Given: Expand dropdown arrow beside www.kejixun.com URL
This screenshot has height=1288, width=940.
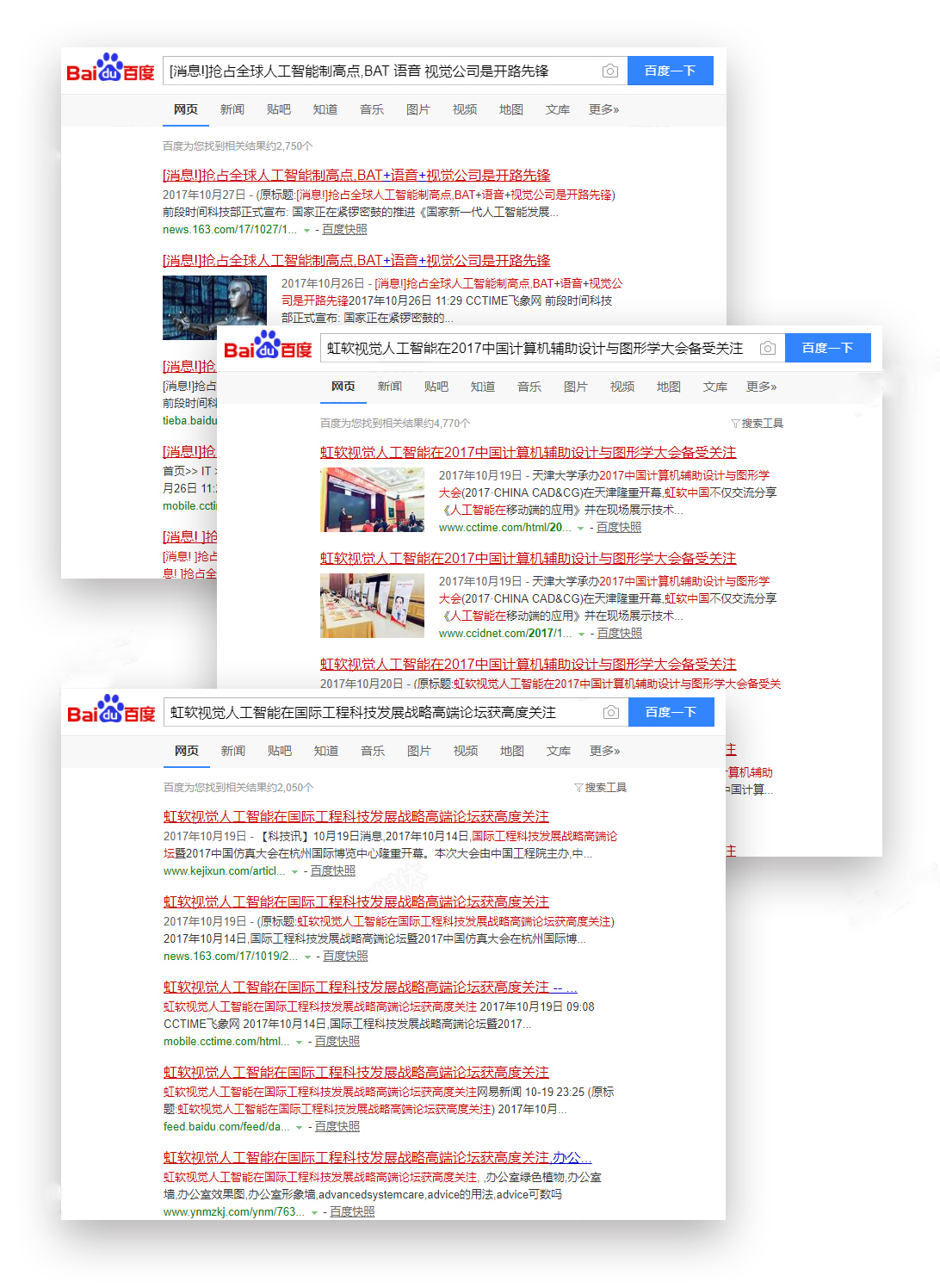Looking at the screenshot, I should (295, 872).
